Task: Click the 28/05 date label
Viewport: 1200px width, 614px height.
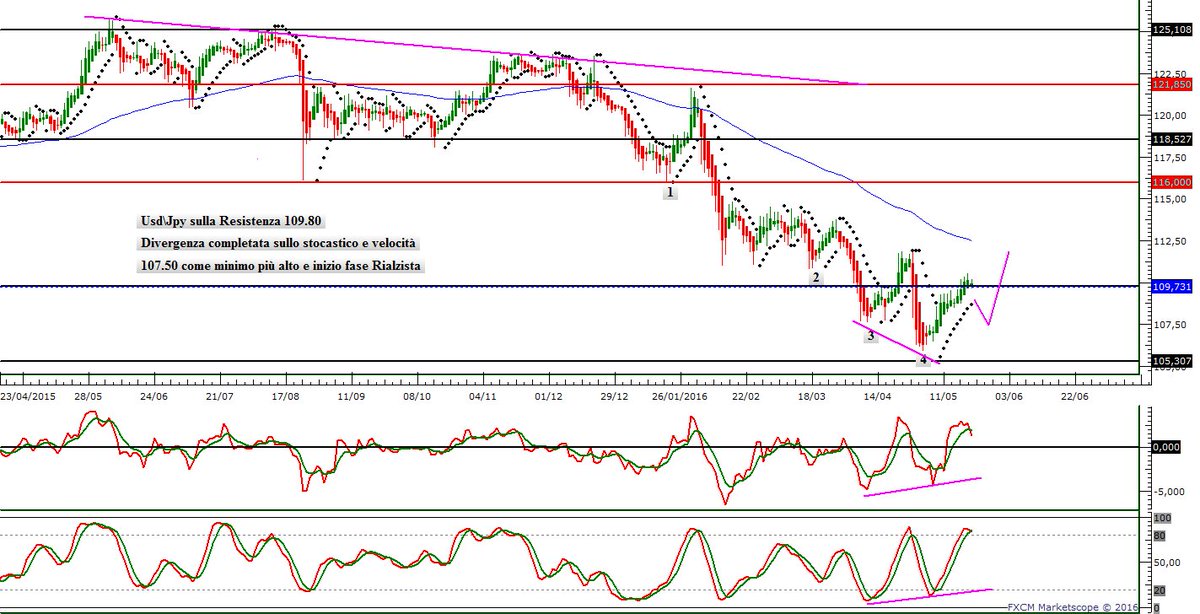Action: (88, 396)
